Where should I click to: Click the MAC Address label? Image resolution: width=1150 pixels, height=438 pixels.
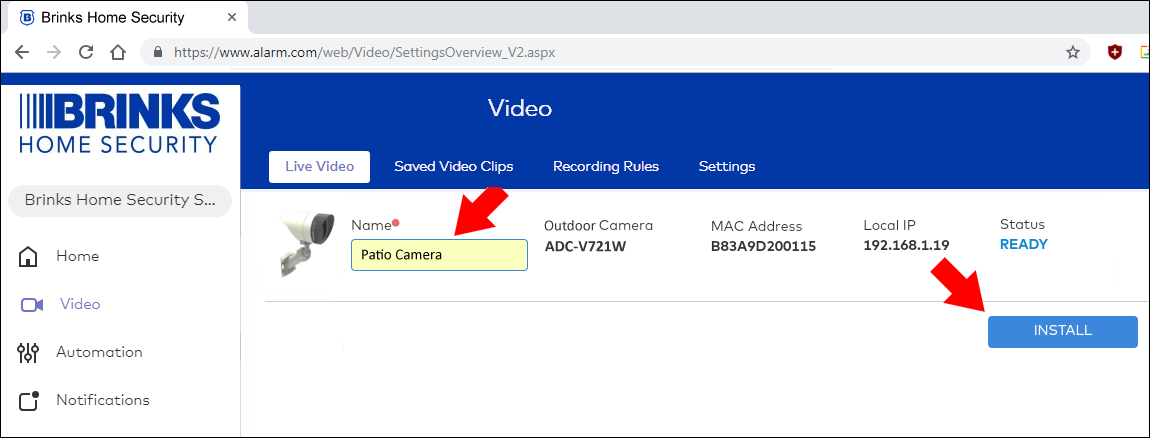(756, 227)
